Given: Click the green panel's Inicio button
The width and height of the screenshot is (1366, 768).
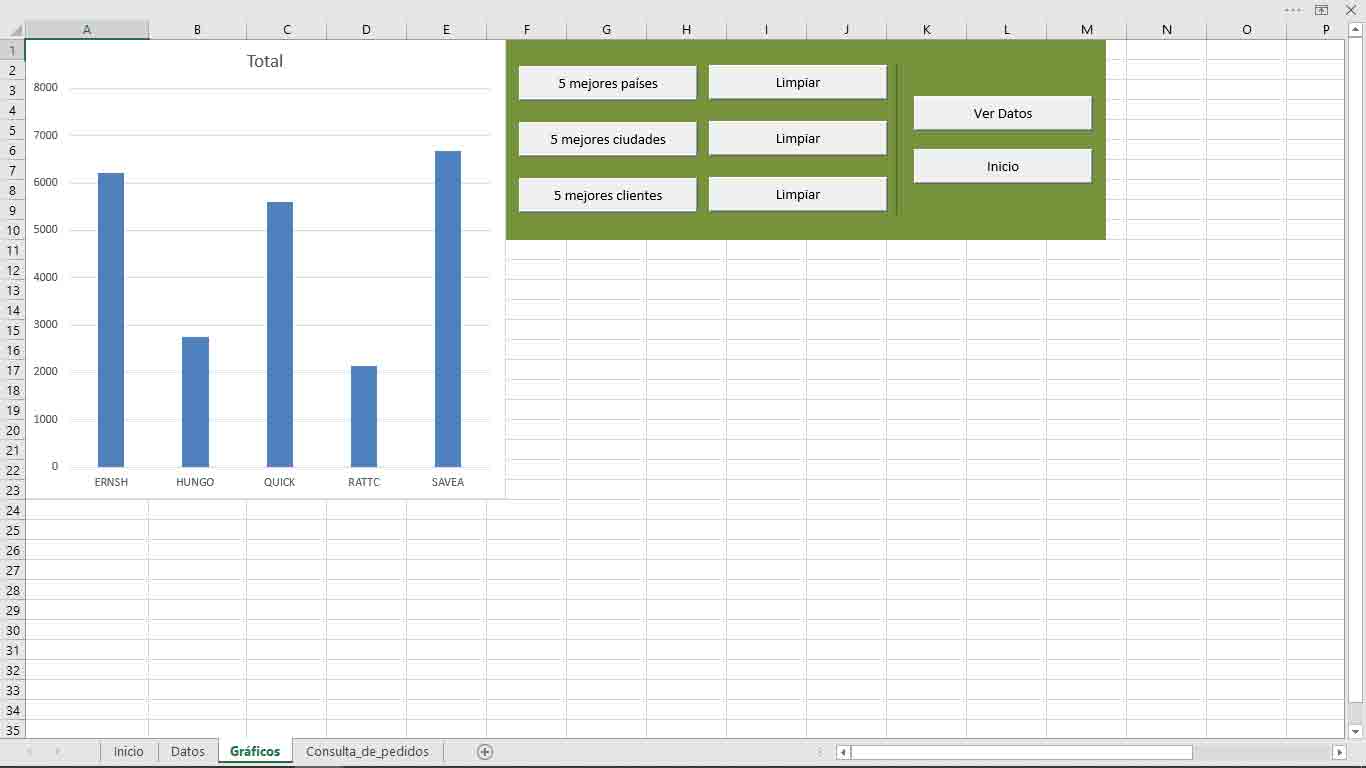Looking at the screenshot, I should [x=1002, y=166].
